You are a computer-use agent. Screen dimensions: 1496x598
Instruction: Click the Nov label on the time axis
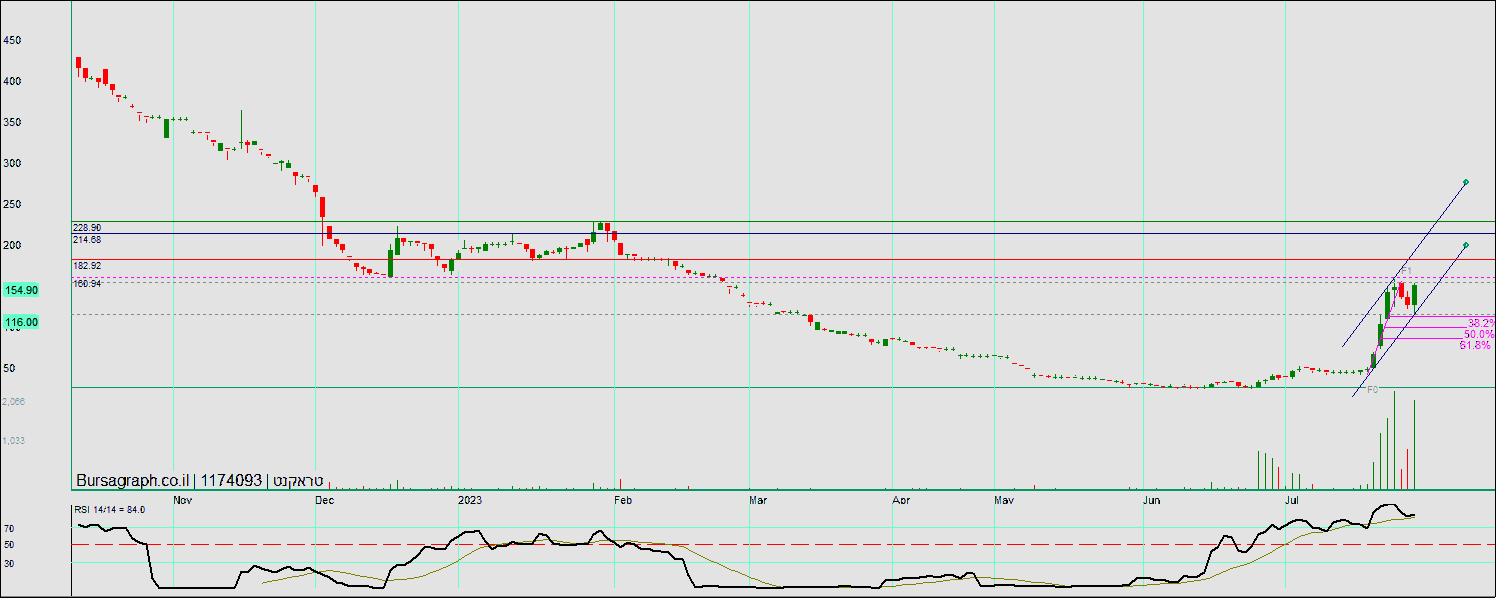tap(182, 498)
